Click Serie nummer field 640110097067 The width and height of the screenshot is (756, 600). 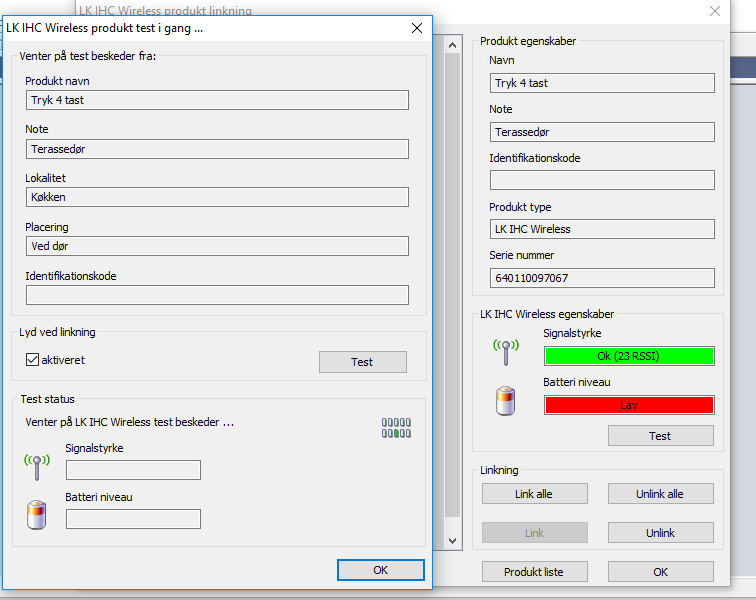(x=602, y=278)
